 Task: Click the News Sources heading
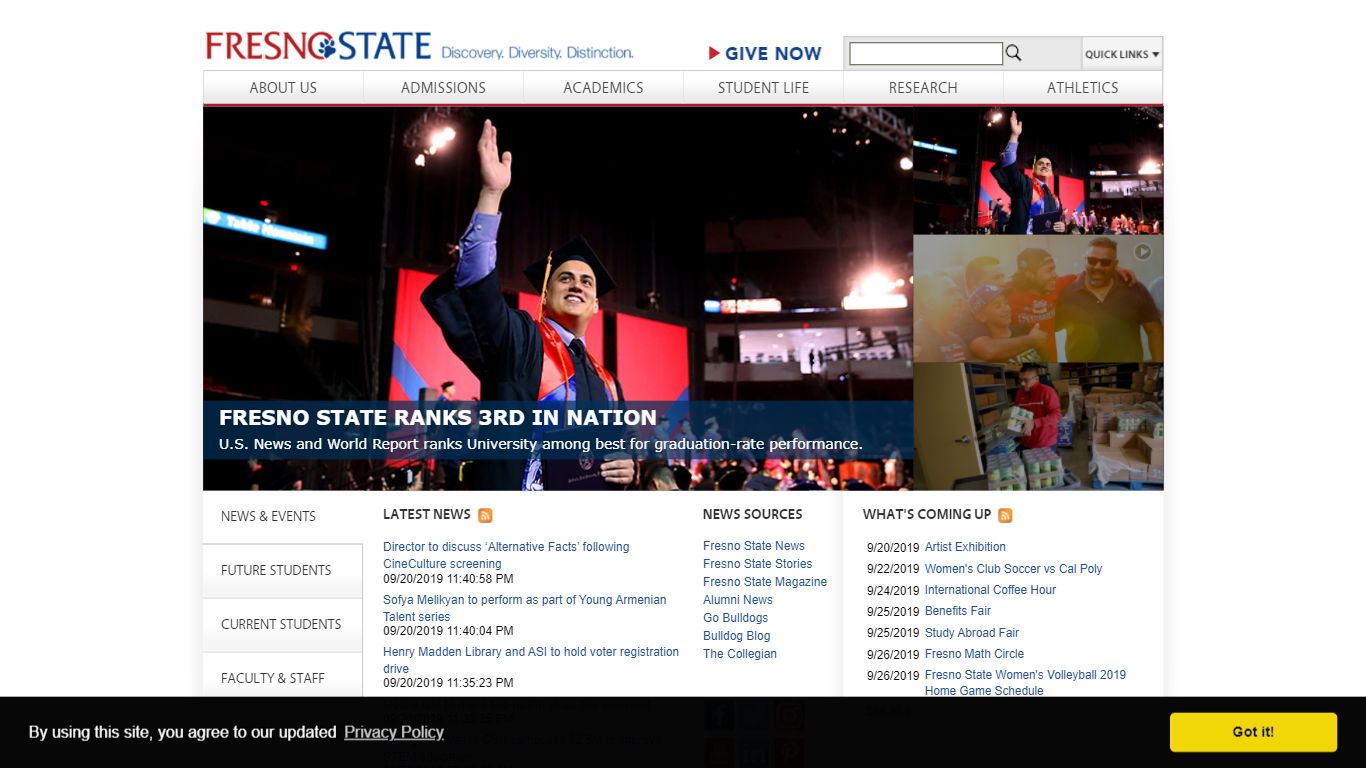(752, 514)
